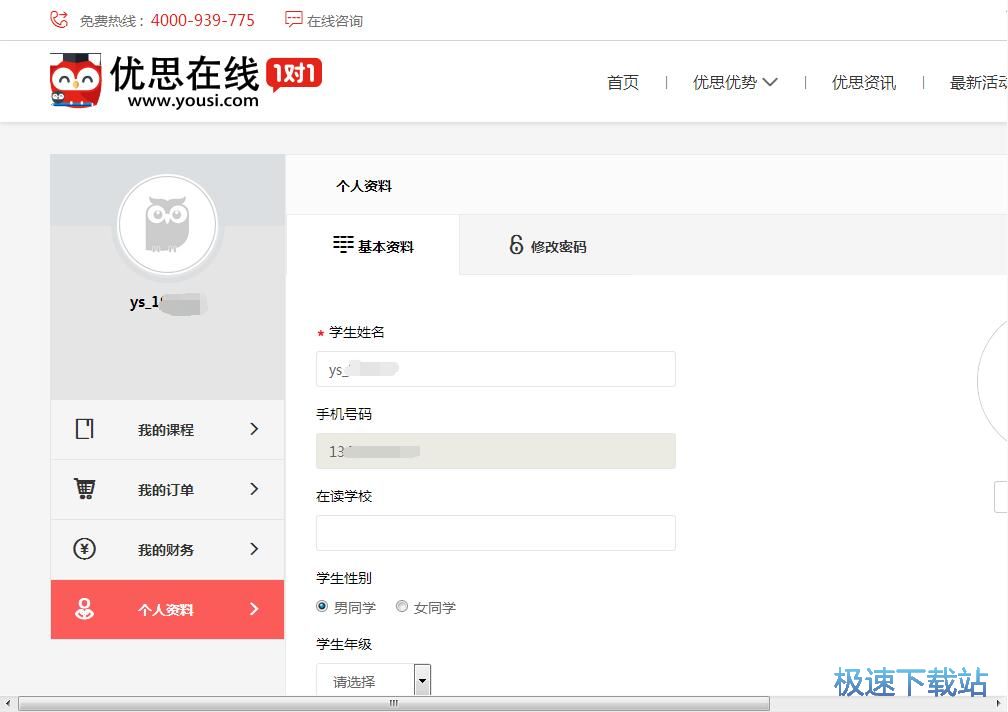Expand the 我的订单 chevron arrow

pos(254,489)
